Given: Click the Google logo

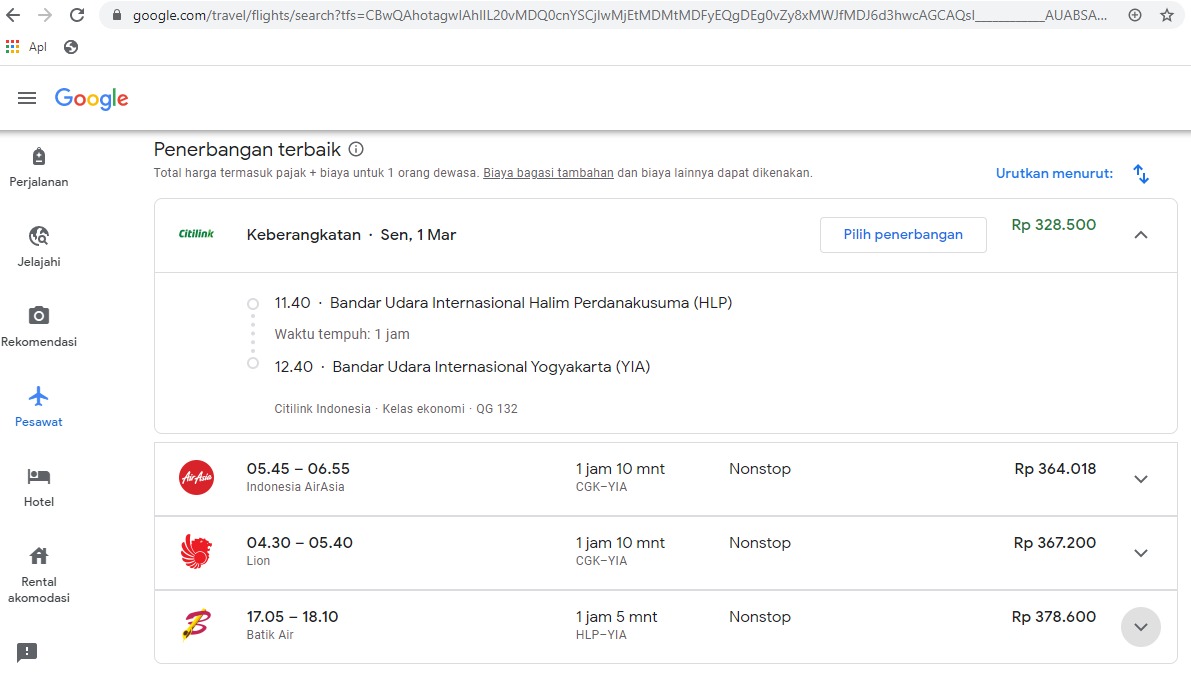Looking at the screenshot, I should [x=91, y=99].
